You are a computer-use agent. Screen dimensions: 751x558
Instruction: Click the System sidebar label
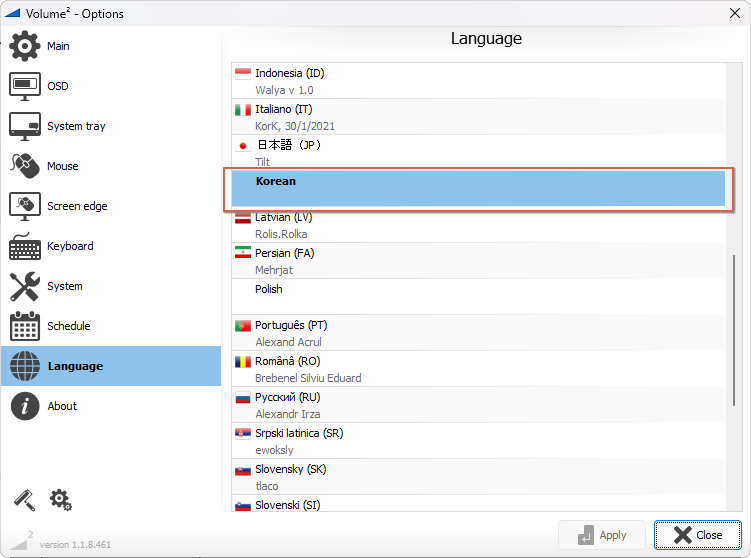pos(65,286)
